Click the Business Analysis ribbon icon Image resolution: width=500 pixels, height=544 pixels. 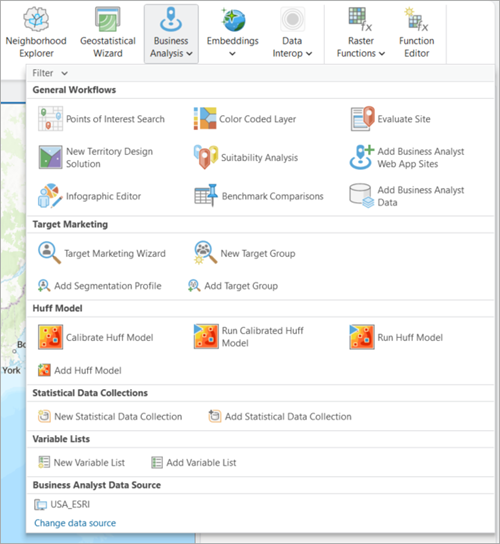[x=171, y=19]
